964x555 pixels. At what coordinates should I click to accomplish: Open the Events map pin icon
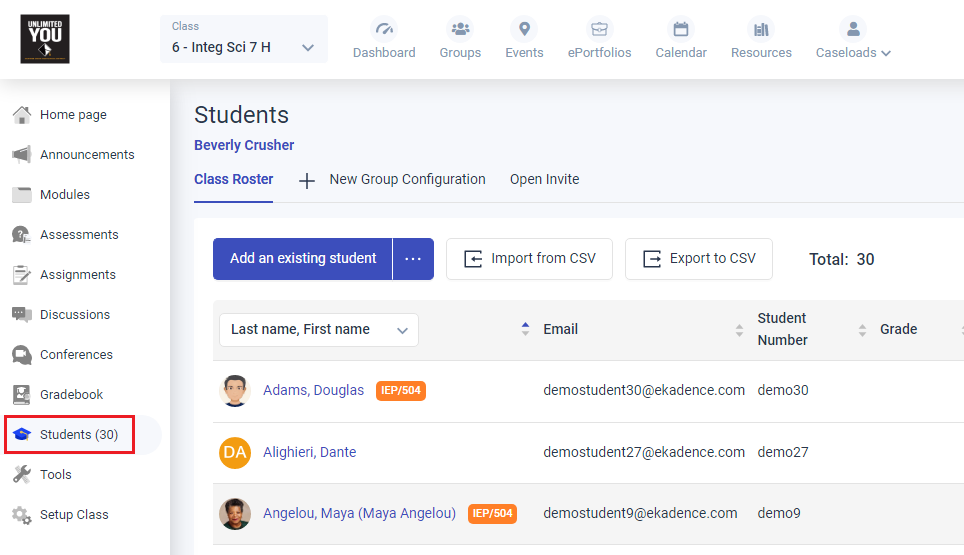pos(524,29)
